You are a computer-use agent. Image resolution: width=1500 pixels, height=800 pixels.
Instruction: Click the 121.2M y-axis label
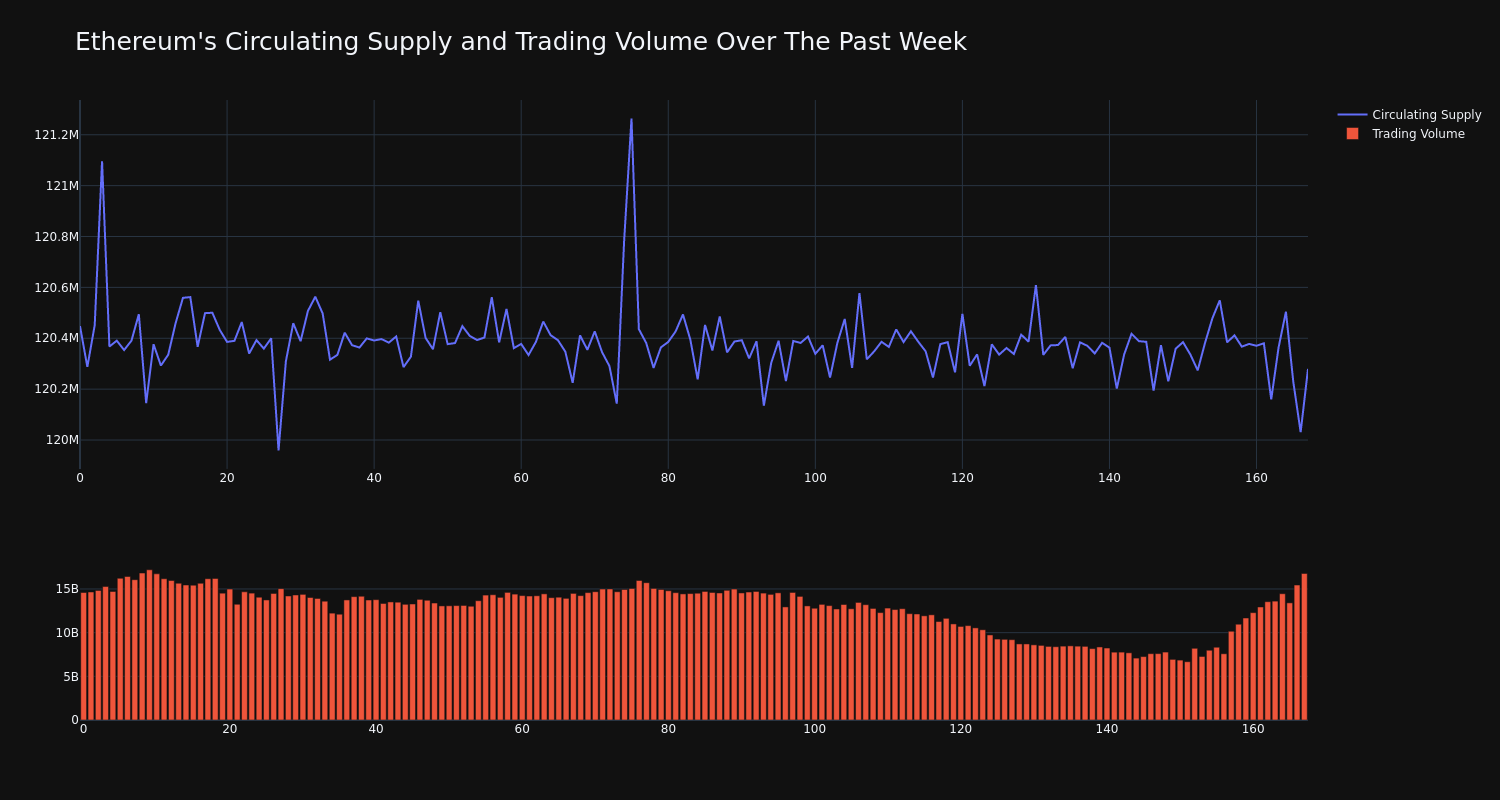[x=56, y=135]
